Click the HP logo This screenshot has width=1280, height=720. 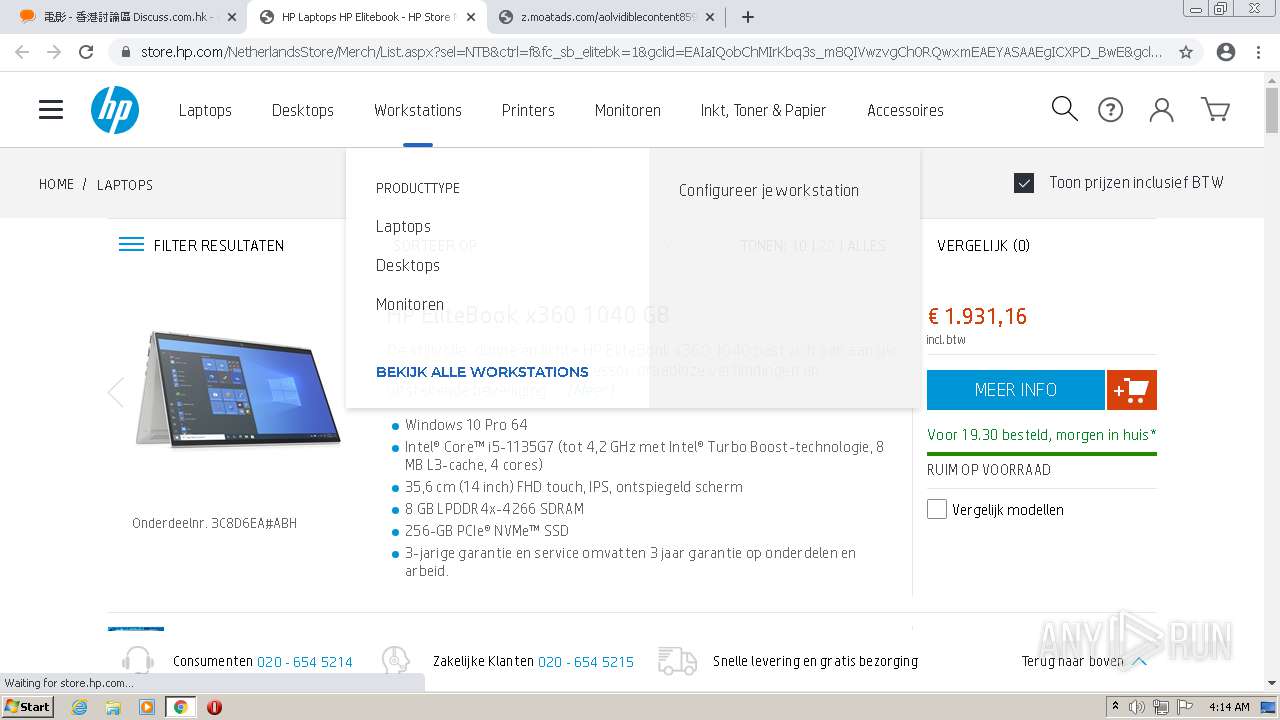coord(115,110)
